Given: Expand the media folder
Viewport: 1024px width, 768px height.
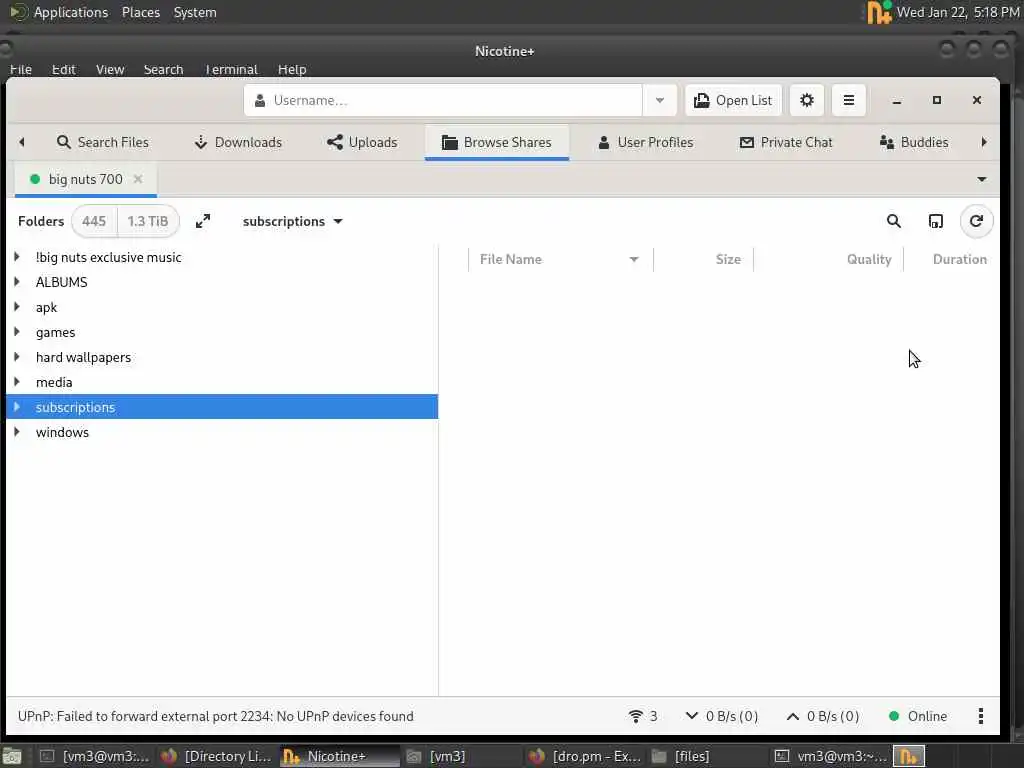Looking at the screenshot, I should [17, 382].
